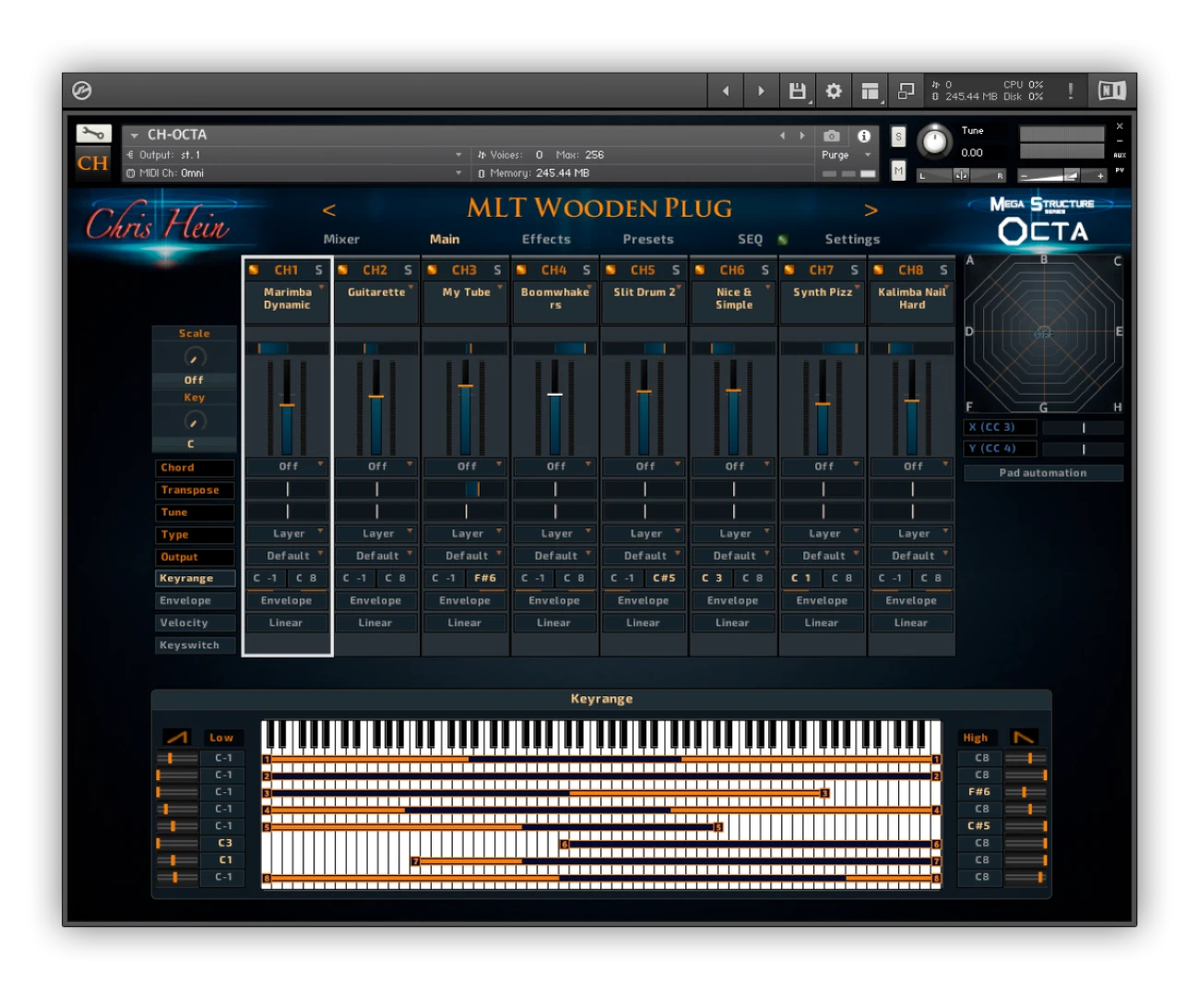Image resolution: width=1199 pixels, height=1008 pixels.
Task: Go to next instrument with right arrow in top toolbar
Action: [761, 90]
